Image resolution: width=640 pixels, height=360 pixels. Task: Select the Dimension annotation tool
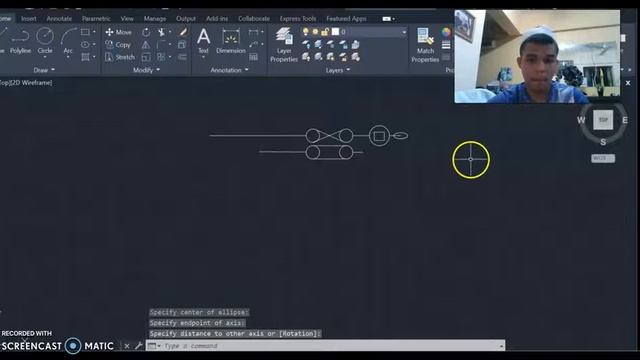click(x=231, y=41)
